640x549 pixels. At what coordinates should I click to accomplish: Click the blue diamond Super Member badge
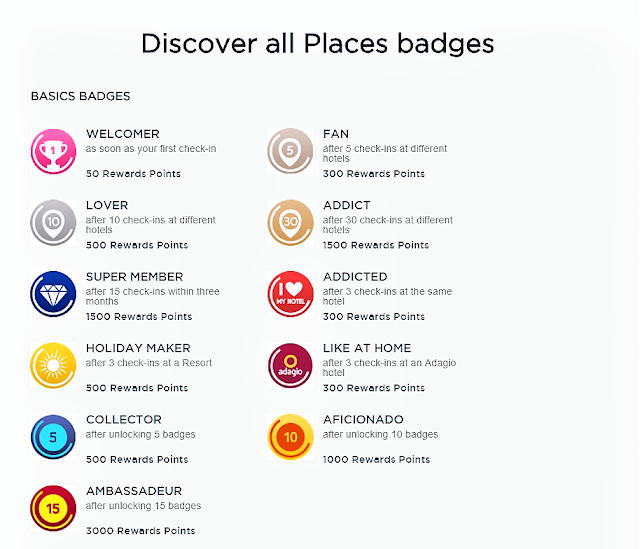[54, 294]
